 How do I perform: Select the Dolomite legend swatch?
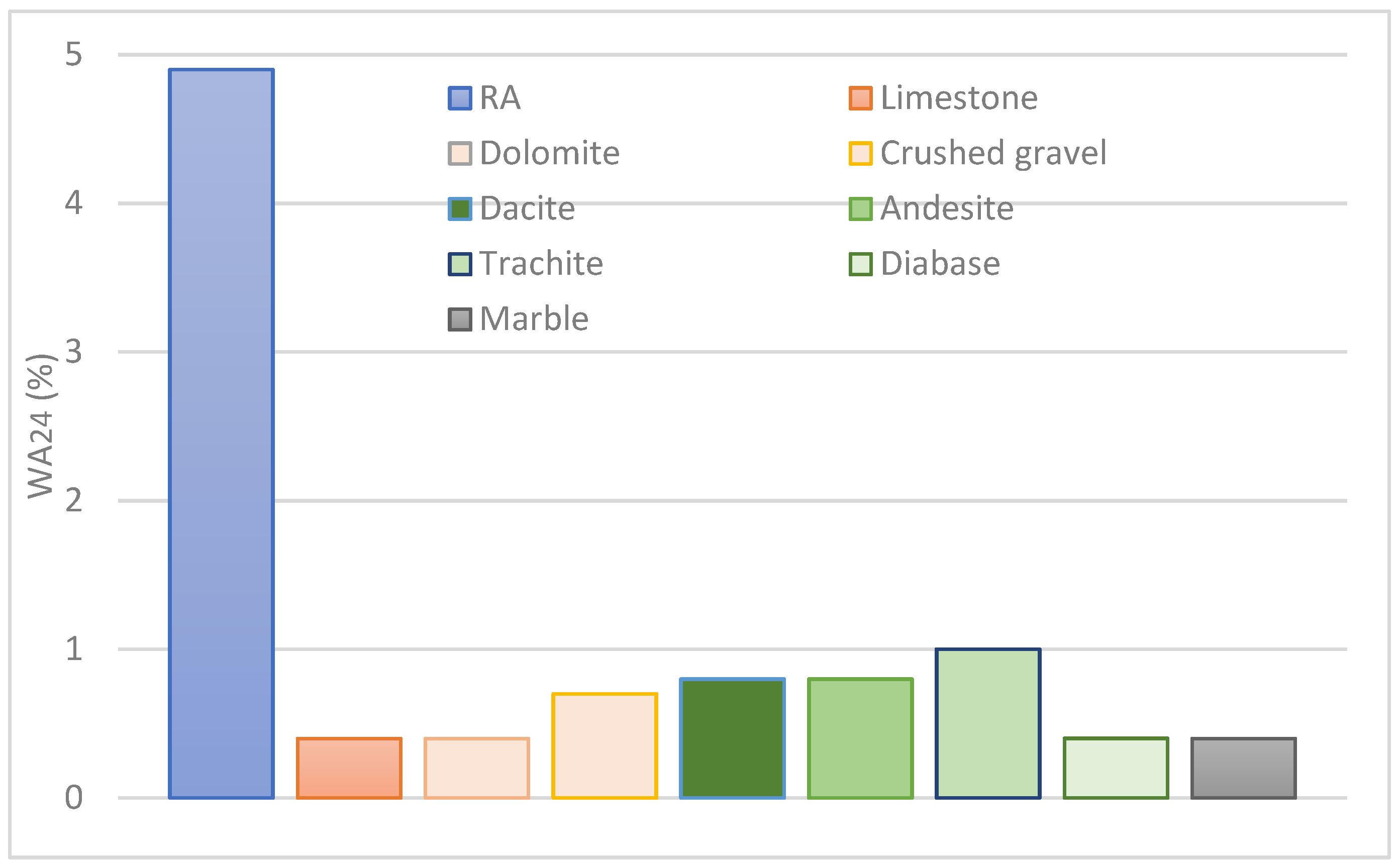pos(459,153)
